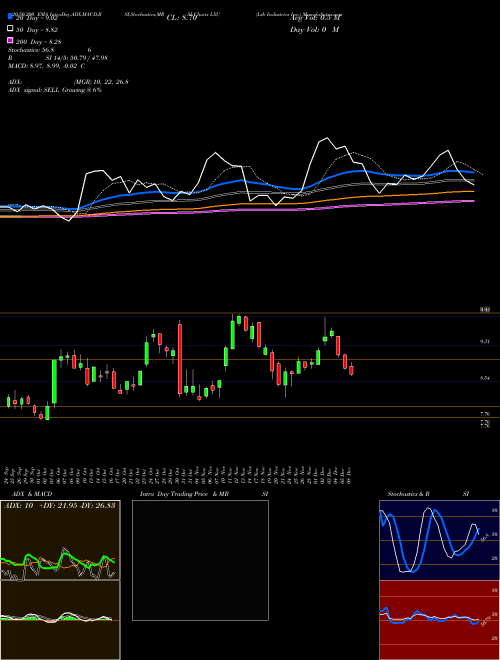
Task: Open the ADX indicator chart panel
Action: [60, 540]
